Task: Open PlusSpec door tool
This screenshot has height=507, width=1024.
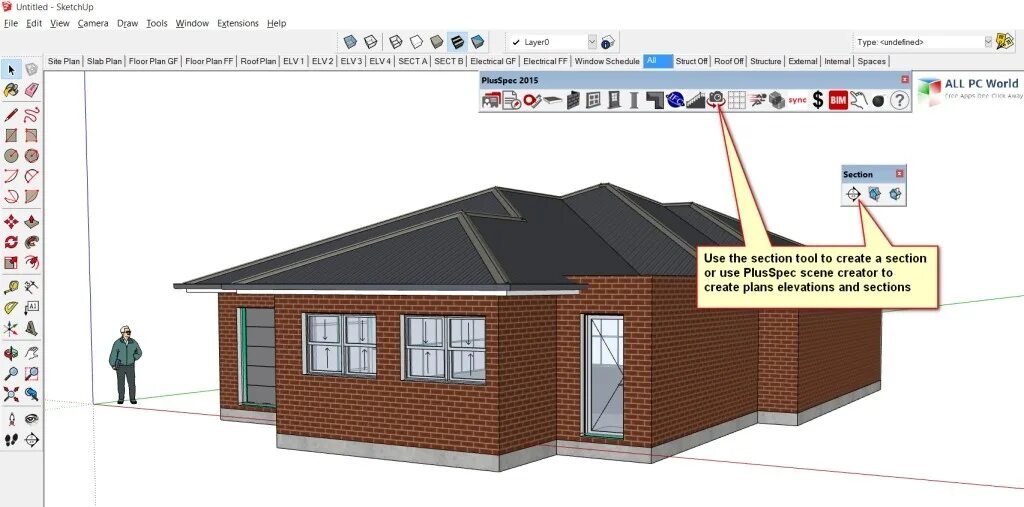Action: tap(613, 100)
